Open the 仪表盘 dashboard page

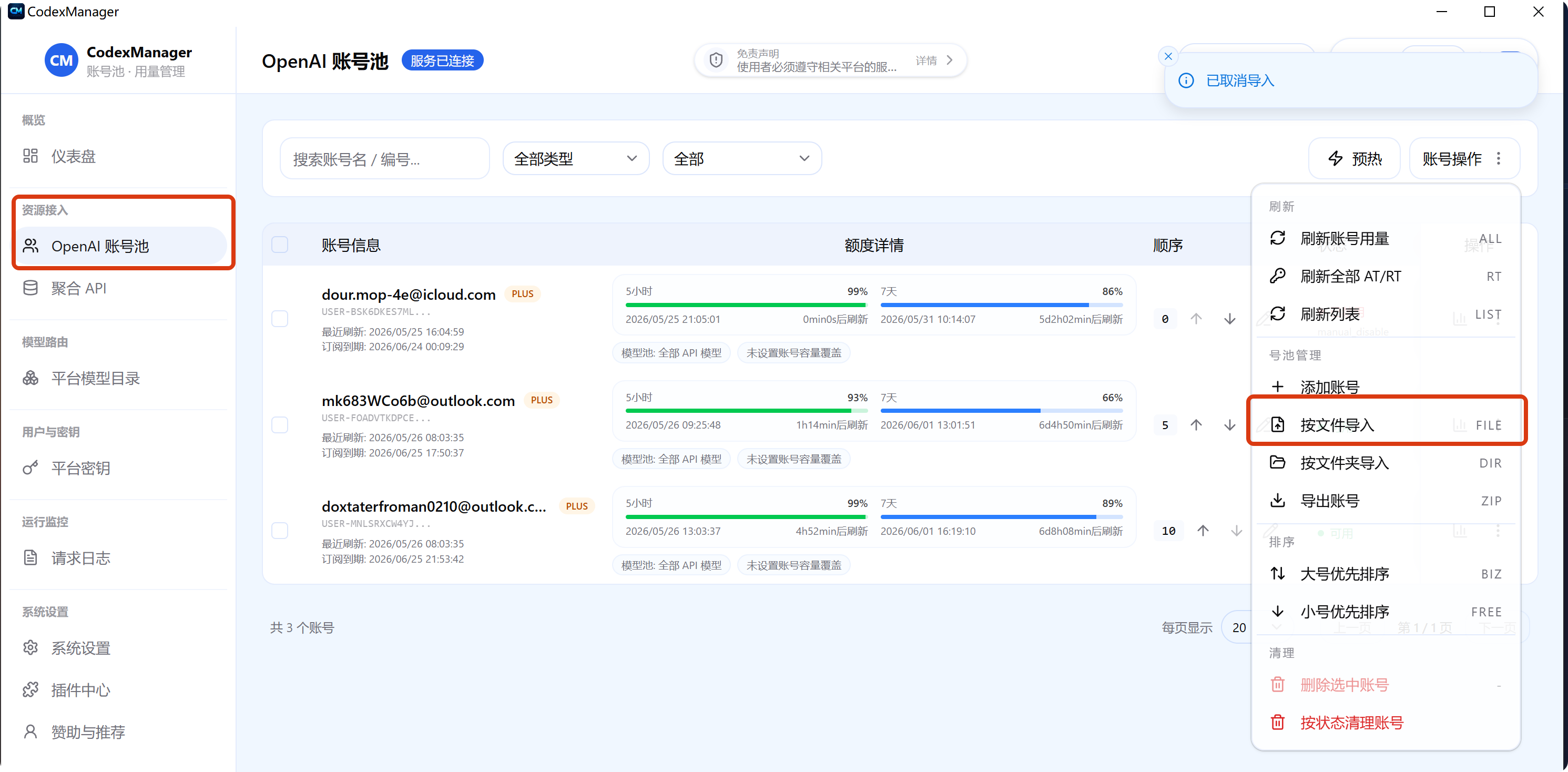pos(119,157)
